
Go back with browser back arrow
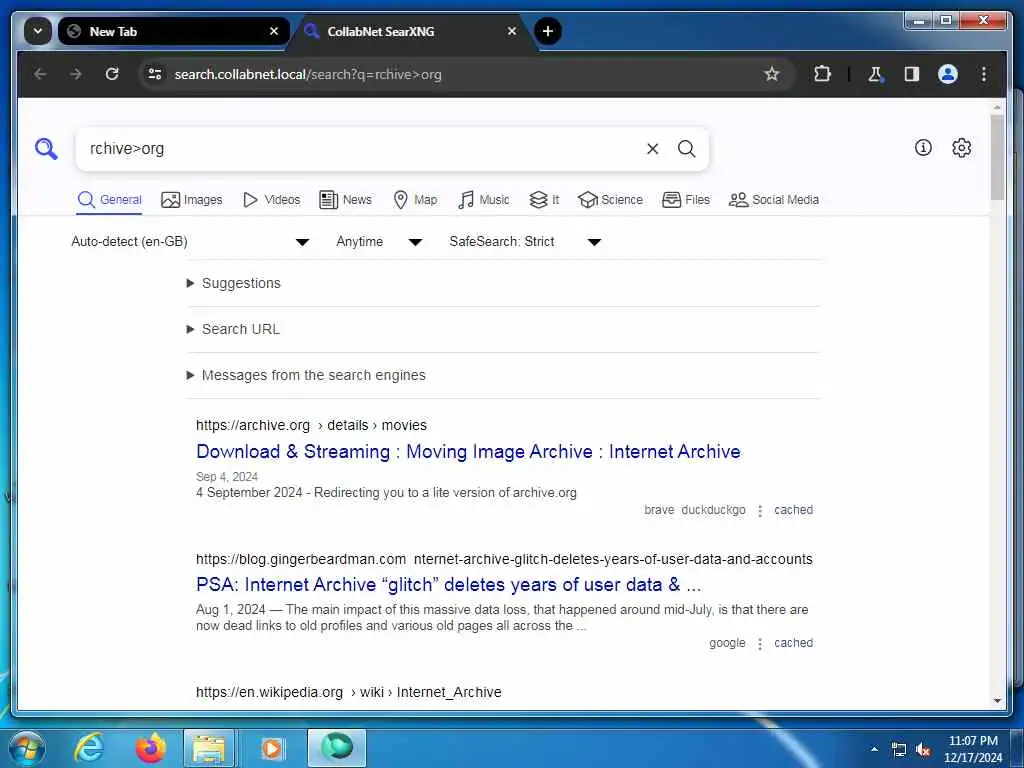(40, 74)
